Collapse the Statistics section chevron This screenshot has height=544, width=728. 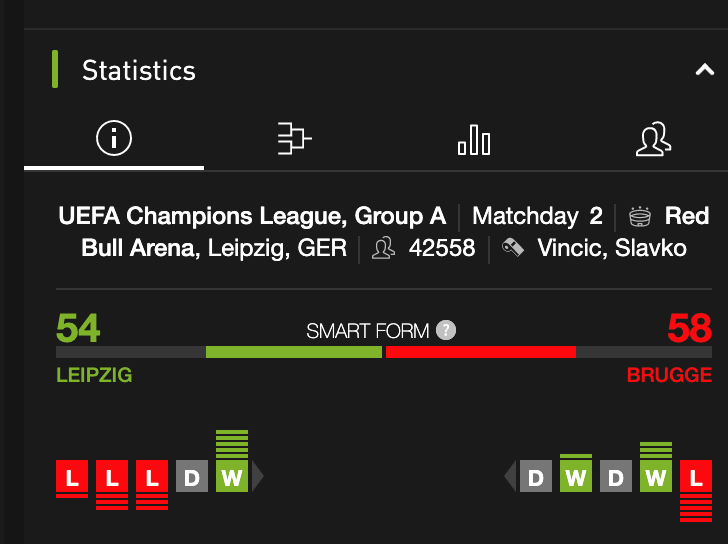pos(704,70)
